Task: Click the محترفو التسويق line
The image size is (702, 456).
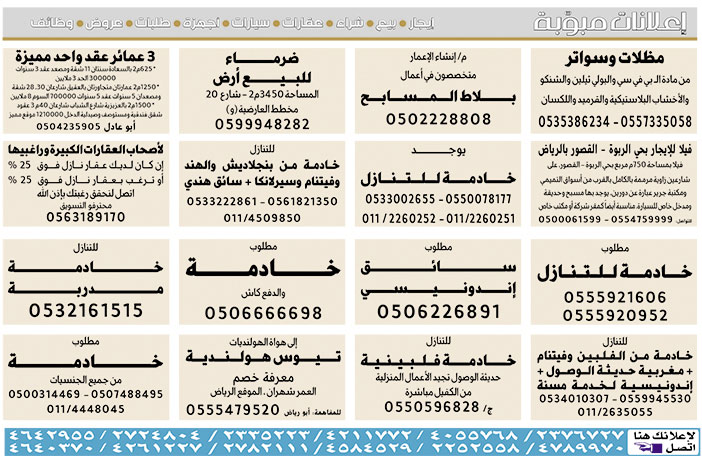Action: [86, 205]
